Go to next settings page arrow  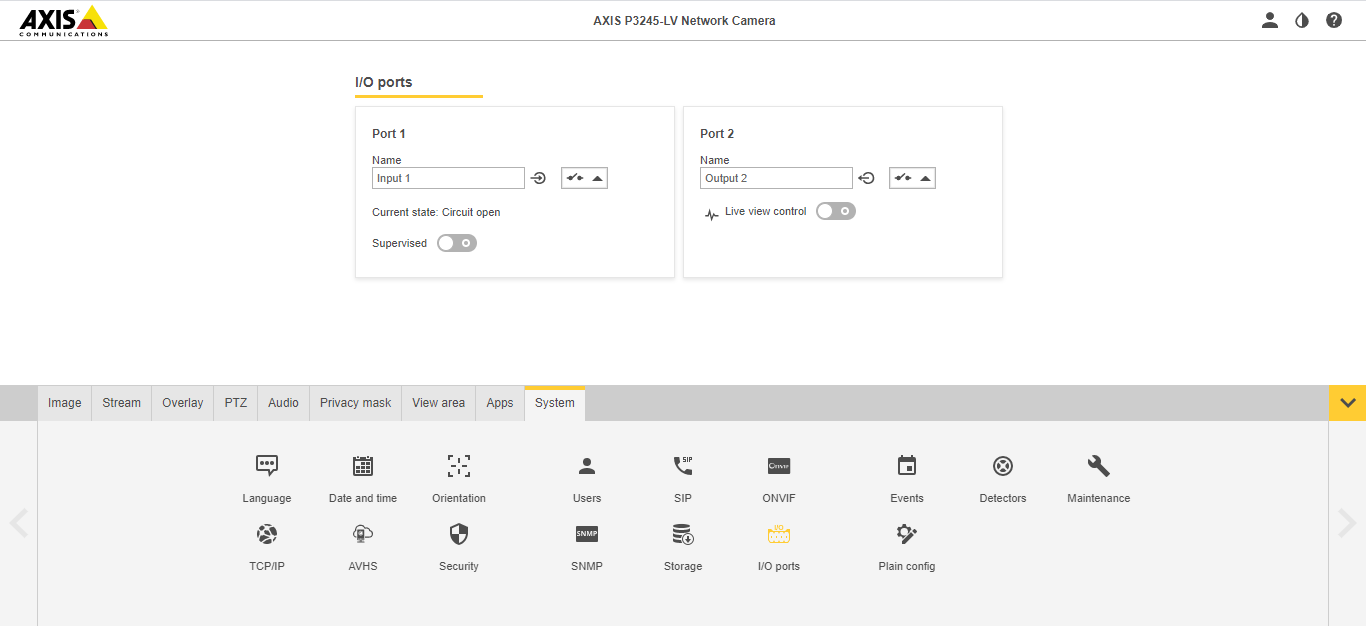pyautogui.click(x=1347, y=522)
